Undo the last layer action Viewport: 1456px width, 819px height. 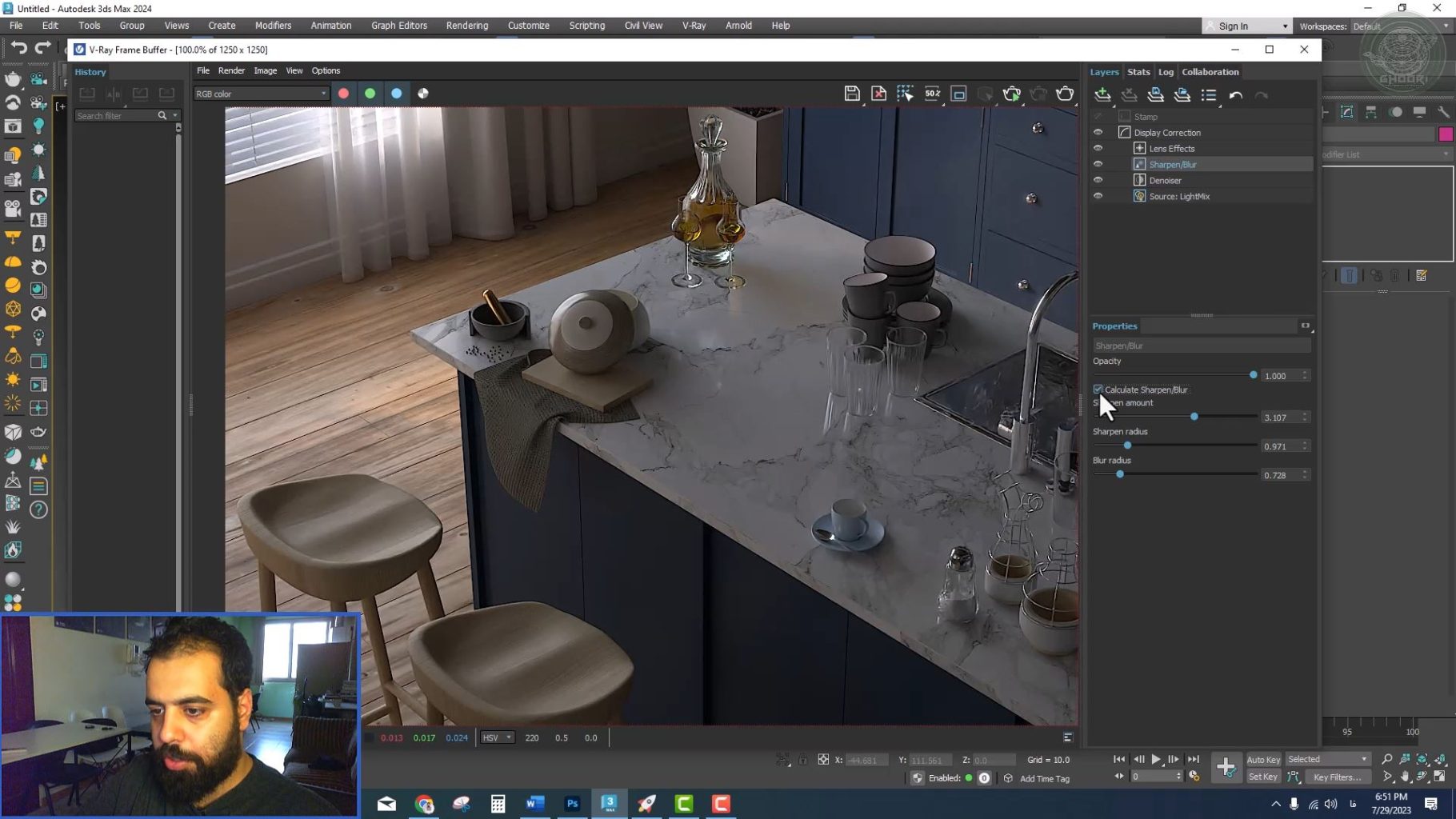pyautogui.click(x=1236, y=95)
